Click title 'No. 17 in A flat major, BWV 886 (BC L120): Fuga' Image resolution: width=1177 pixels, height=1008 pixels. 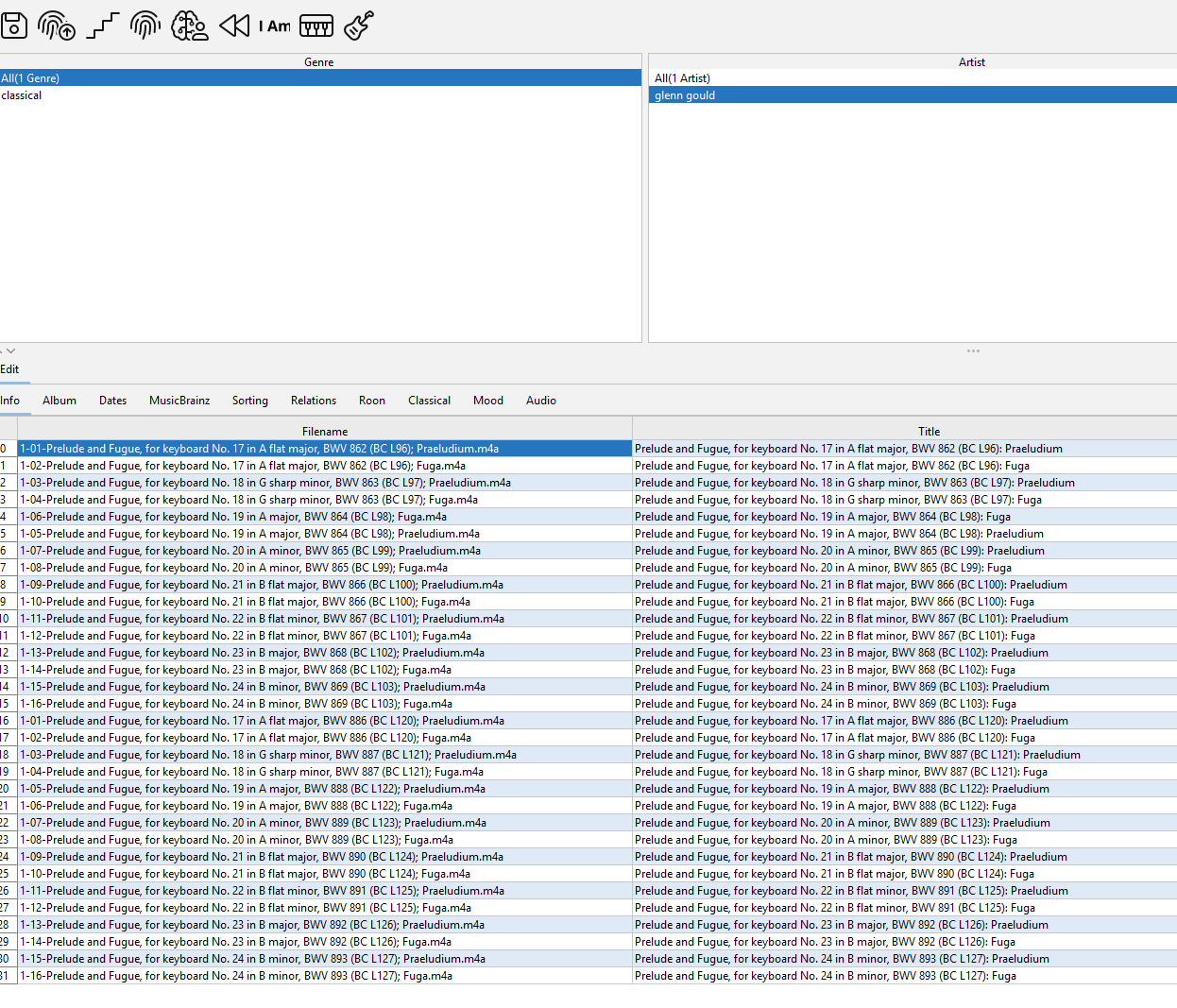[905, 738]
